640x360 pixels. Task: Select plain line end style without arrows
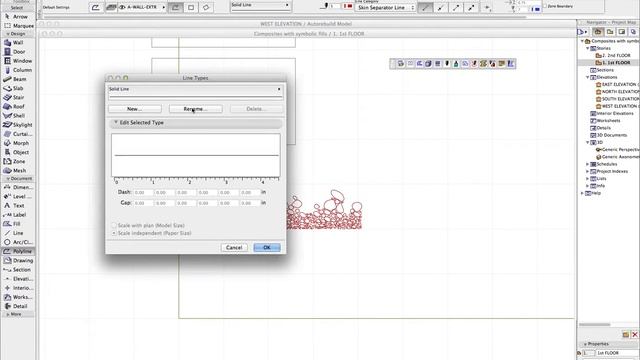(x=425, y=7)
